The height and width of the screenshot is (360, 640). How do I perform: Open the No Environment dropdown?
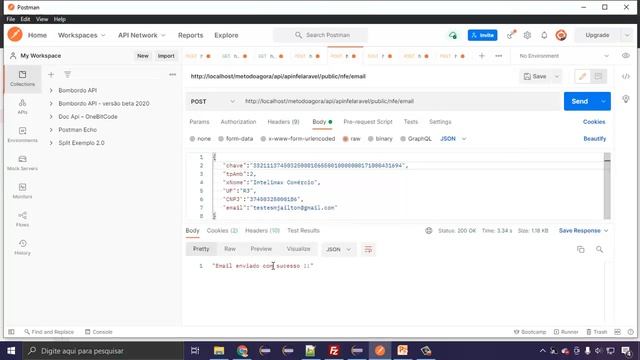(x=563, y=56)
